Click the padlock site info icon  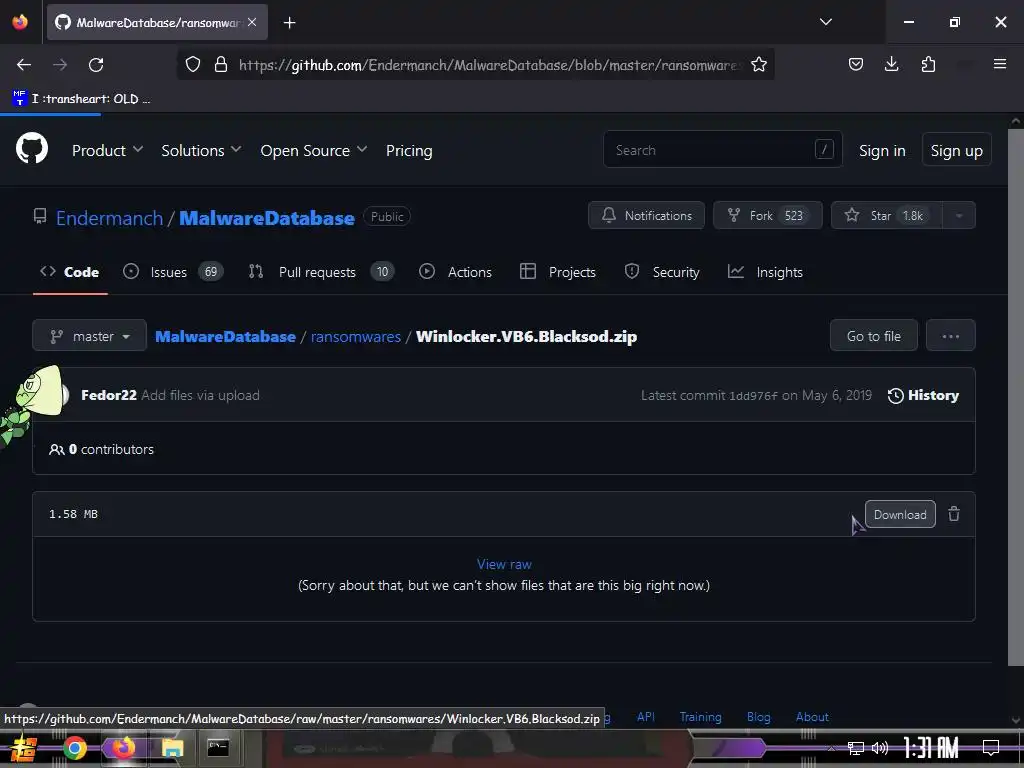[221, 65]
